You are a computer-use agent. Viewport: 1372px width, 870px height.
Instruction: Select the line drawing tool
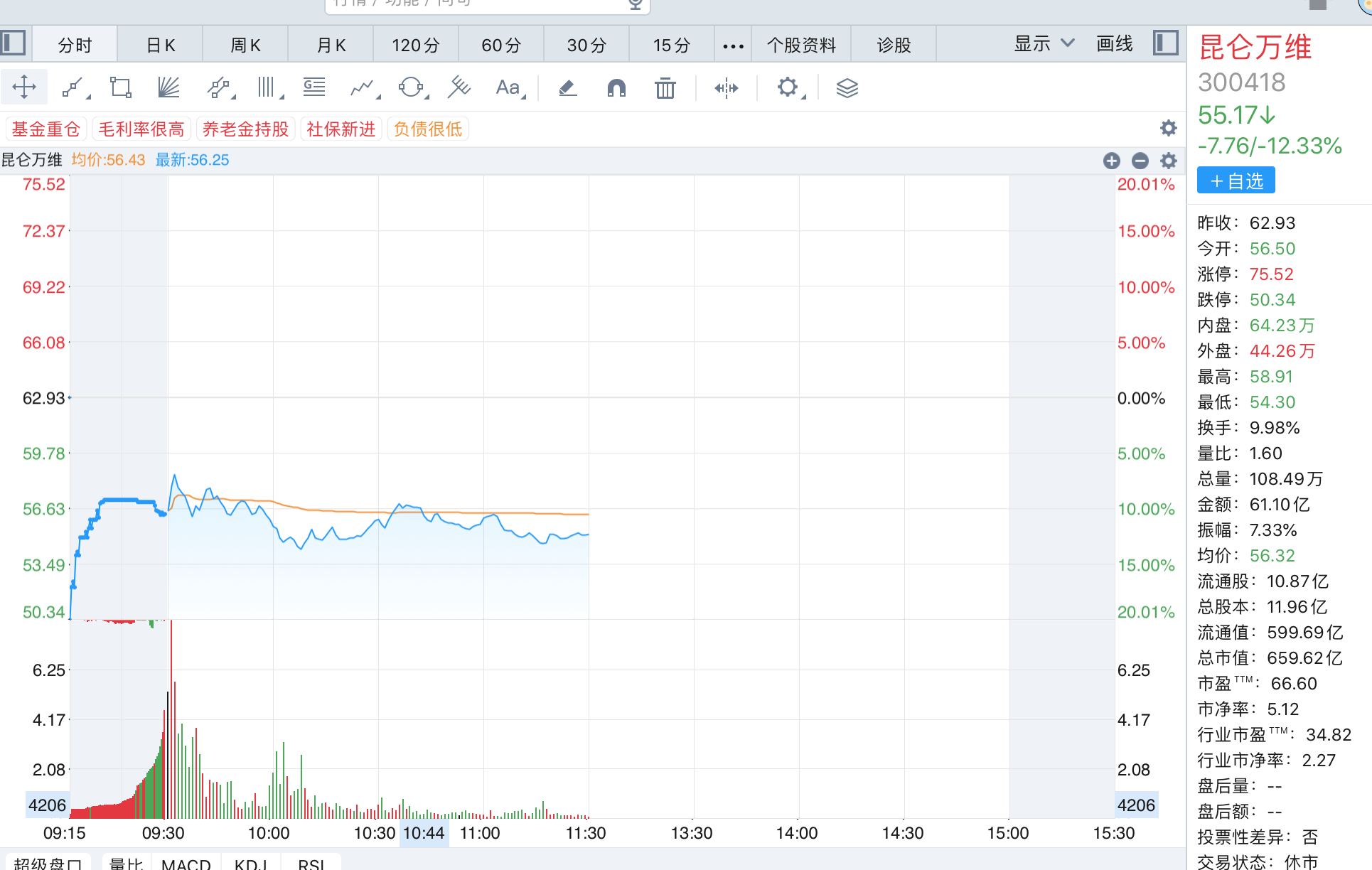72,88
